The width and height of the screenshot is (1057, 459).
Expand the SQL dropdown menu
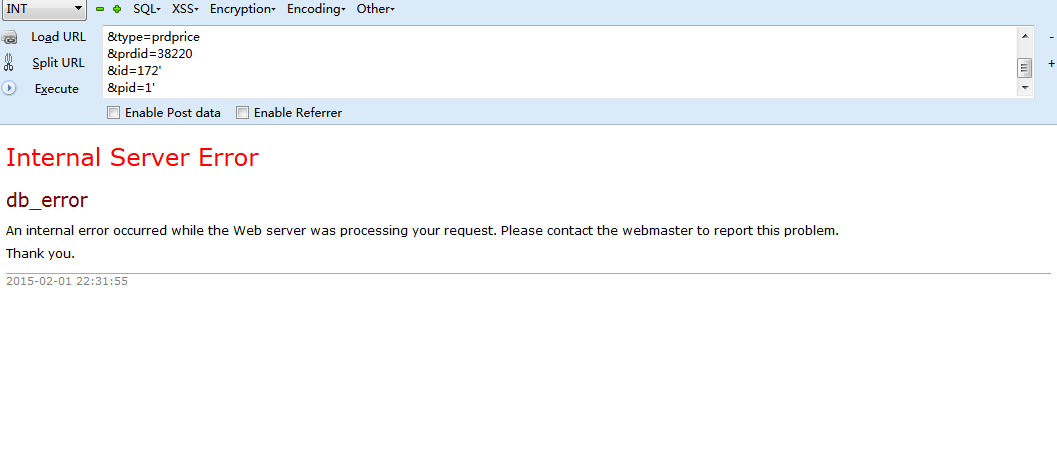[147, 9]
